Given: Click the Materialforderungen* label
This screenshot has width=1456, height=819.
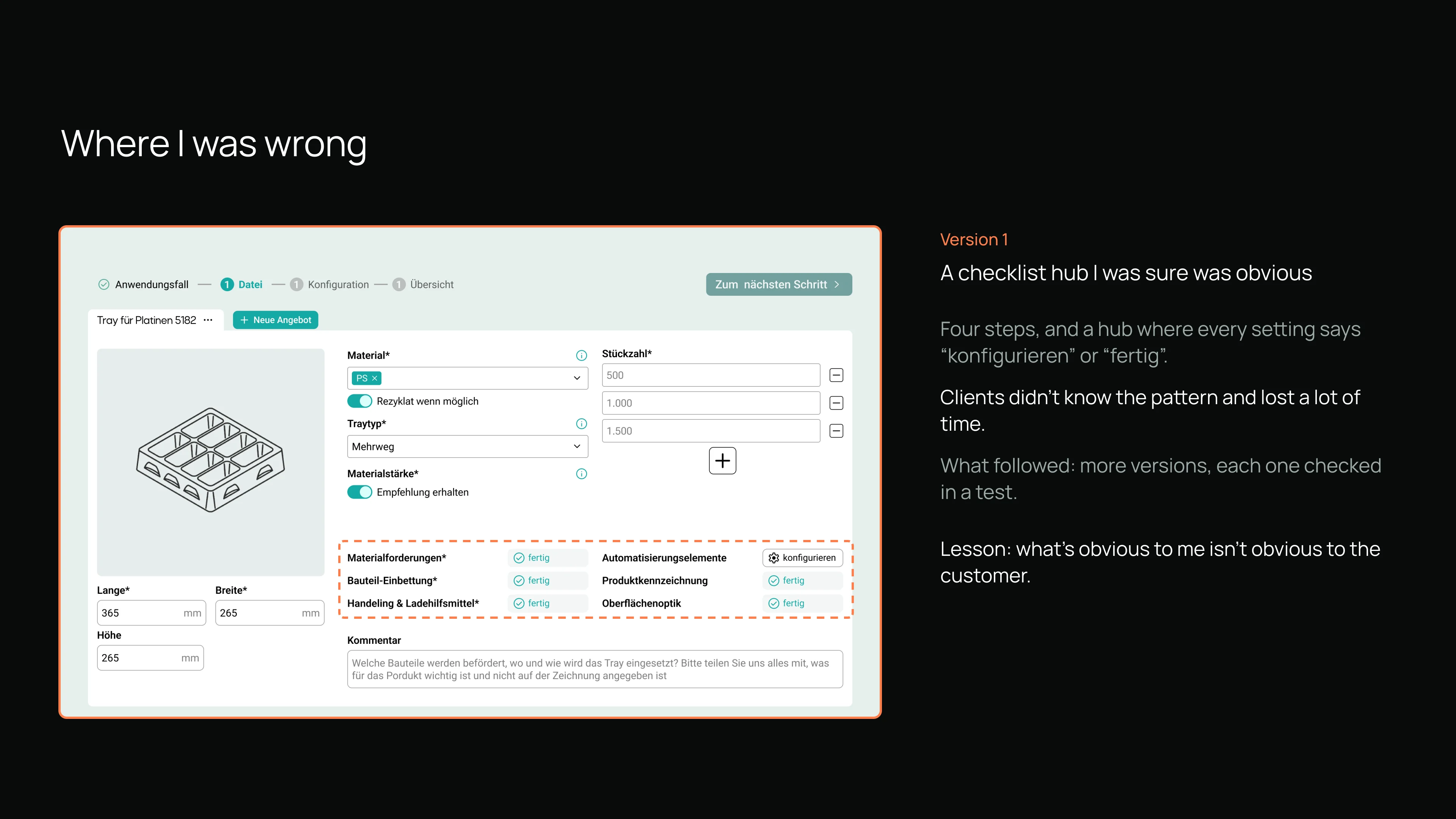Looking at the screenshot, I should [397, 558].
